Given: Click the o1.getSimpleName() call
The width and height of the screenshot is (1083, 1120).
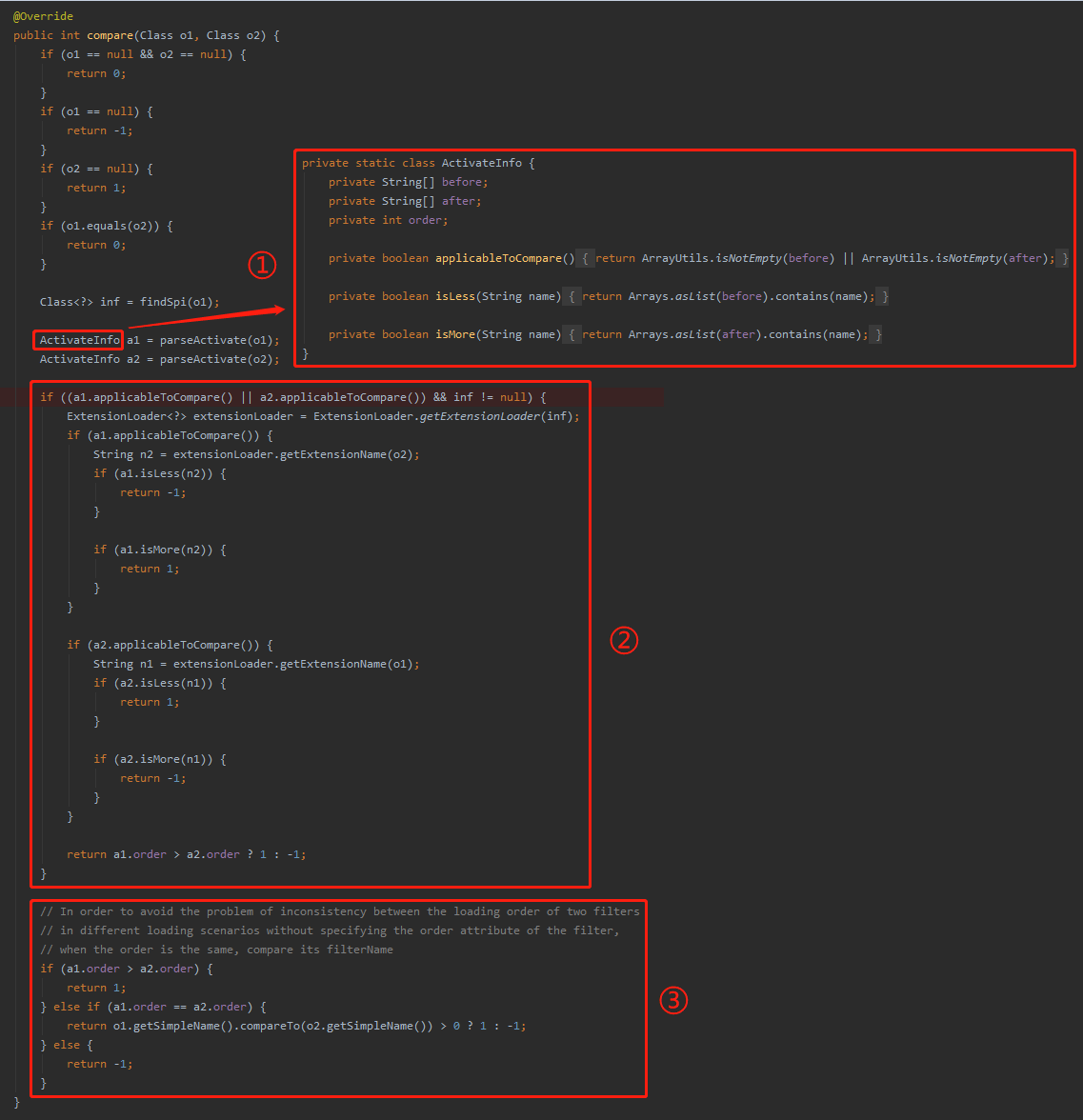Looking at the screenshot, I should pos(173,1026).
